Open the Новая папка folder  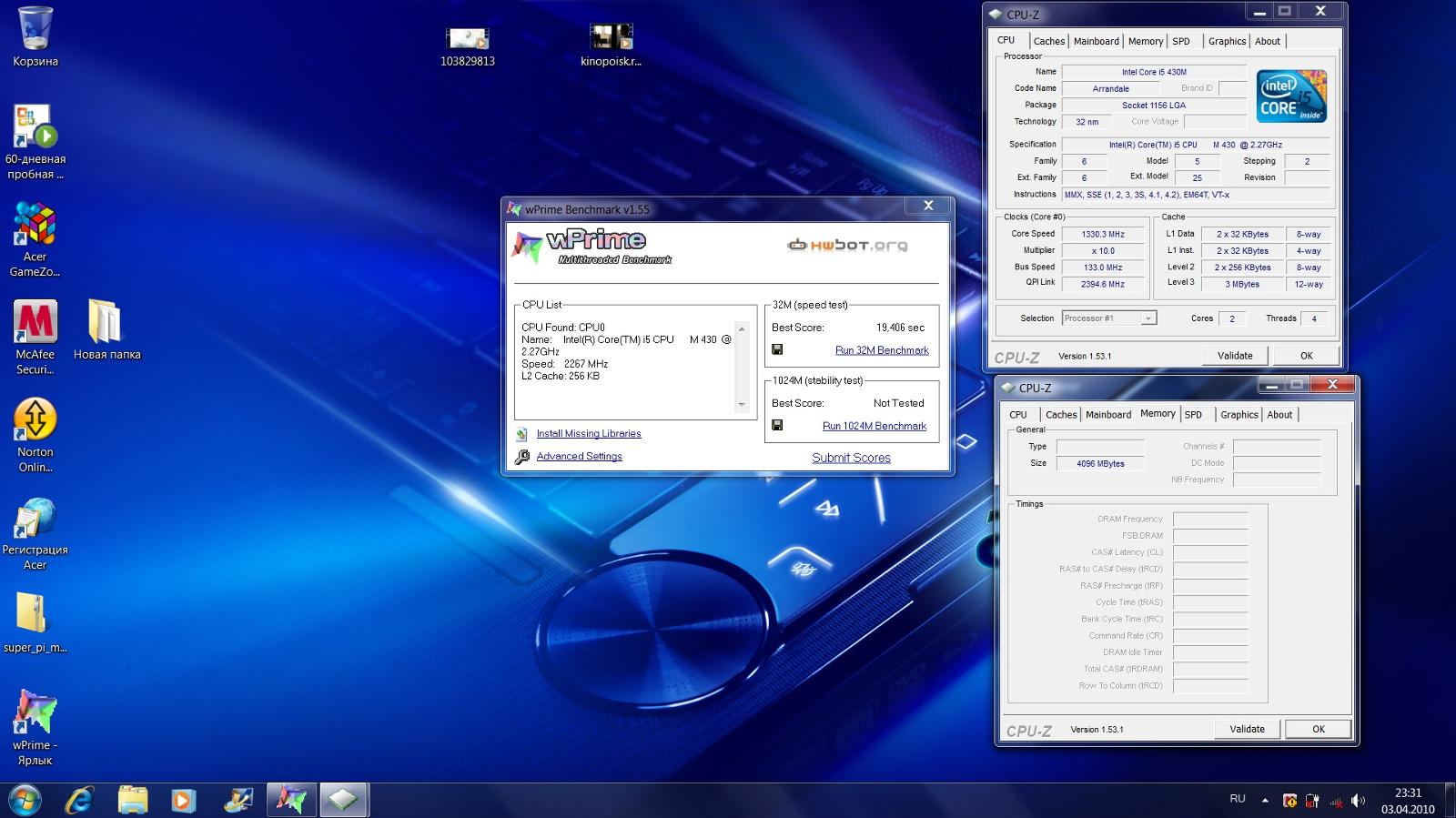click(106, 329)
